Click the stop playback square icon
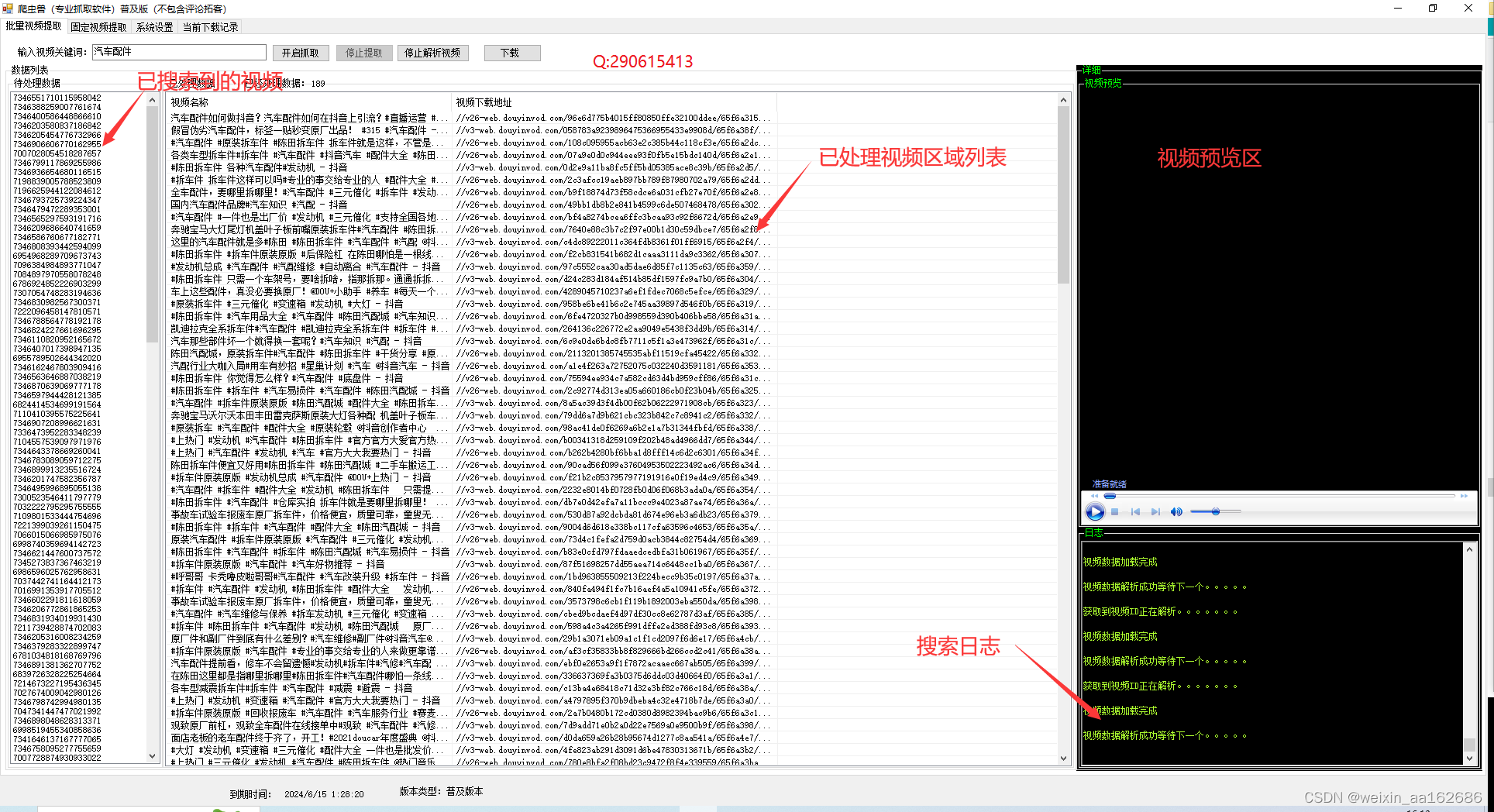Screen dimensions: 1494x812 tap(1114, 511)
